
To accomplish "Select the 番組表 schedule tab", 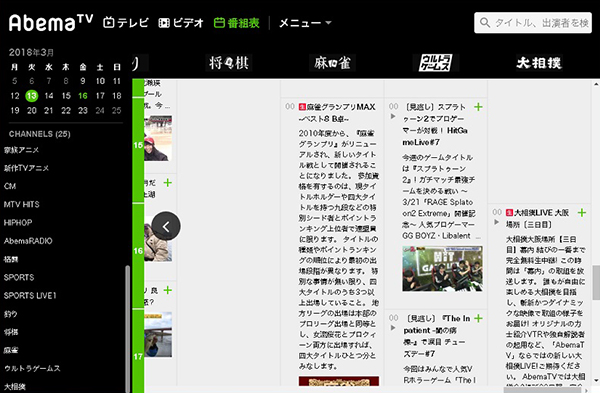I will click(236, 23).
